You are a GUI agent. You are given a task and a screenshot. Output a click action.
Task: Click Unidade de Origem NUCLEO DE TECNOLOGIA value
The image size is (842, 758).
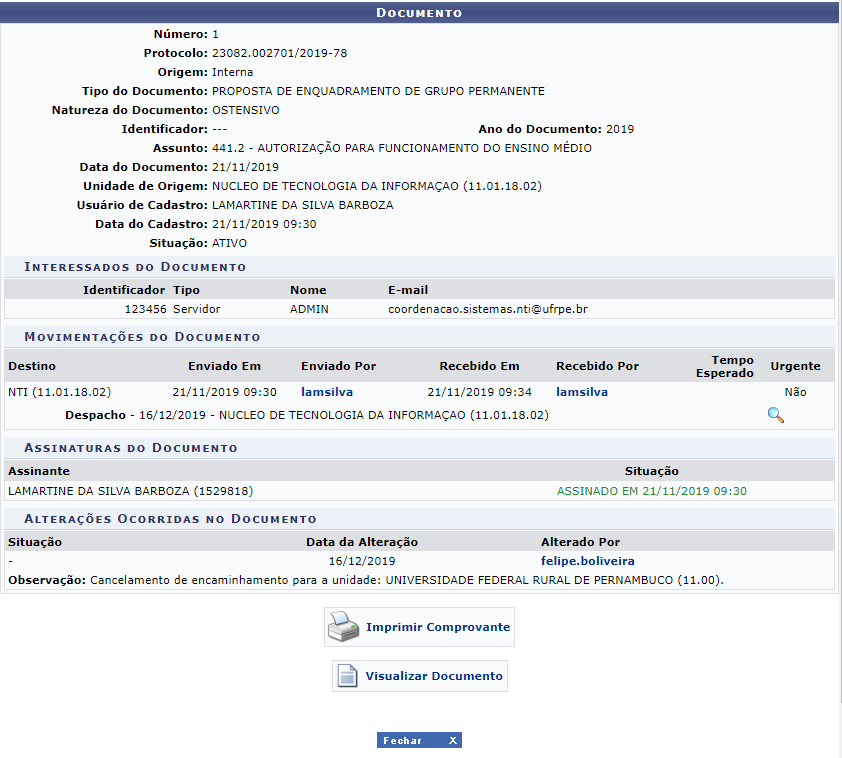click(377, 186)
